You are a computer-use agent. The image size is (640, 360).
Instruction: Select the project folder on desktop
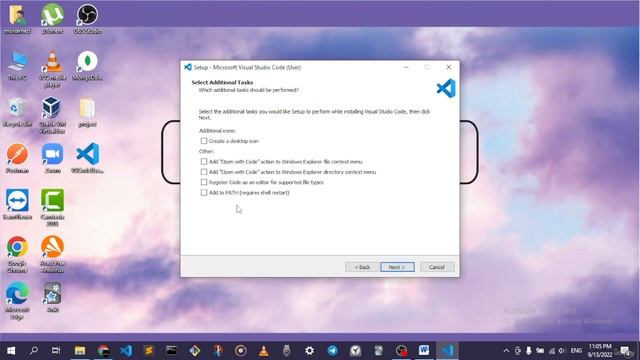tap(87, 112)
